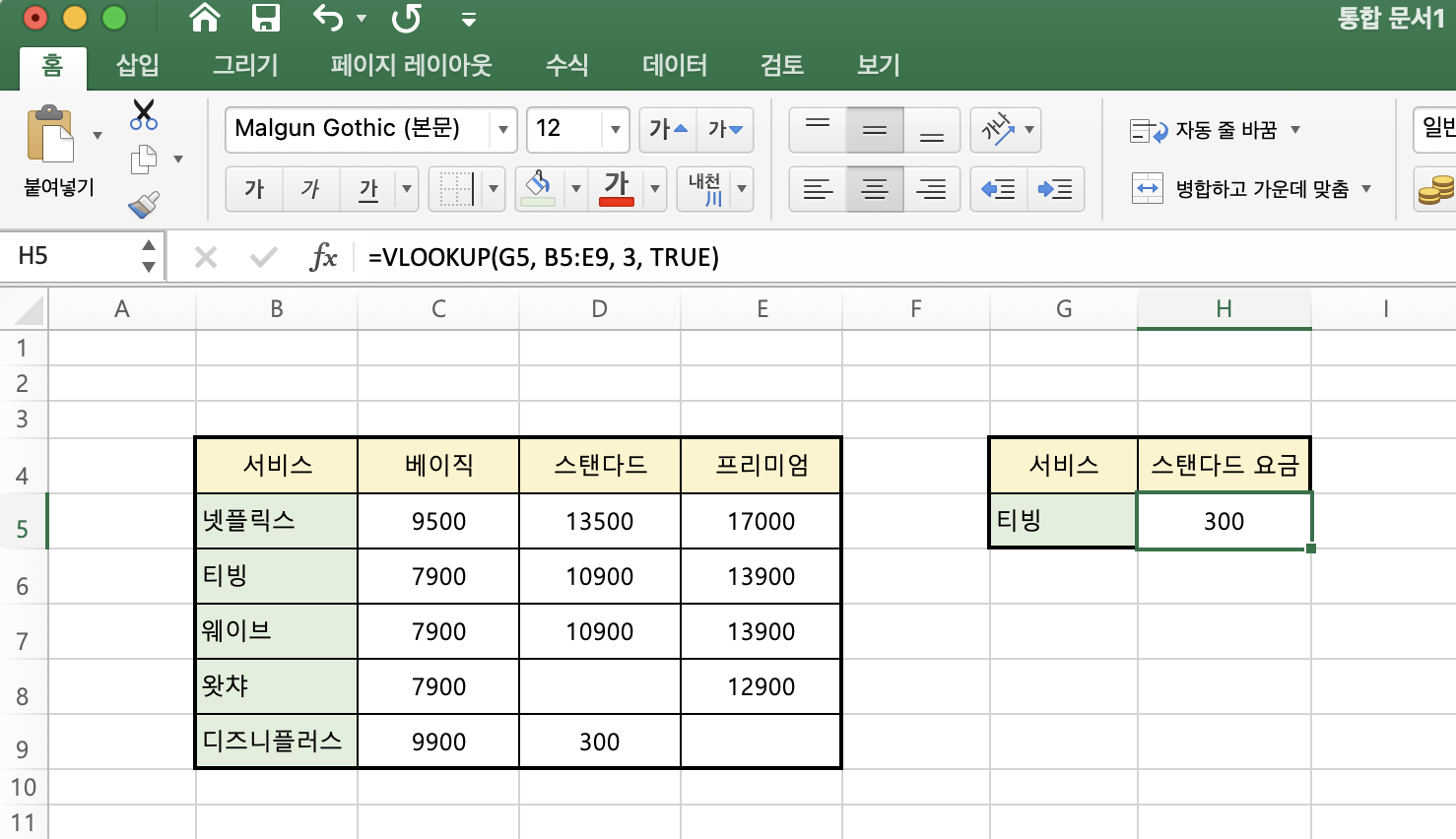
Task: Click the Home icon in title bar
Action: (205, 18)
